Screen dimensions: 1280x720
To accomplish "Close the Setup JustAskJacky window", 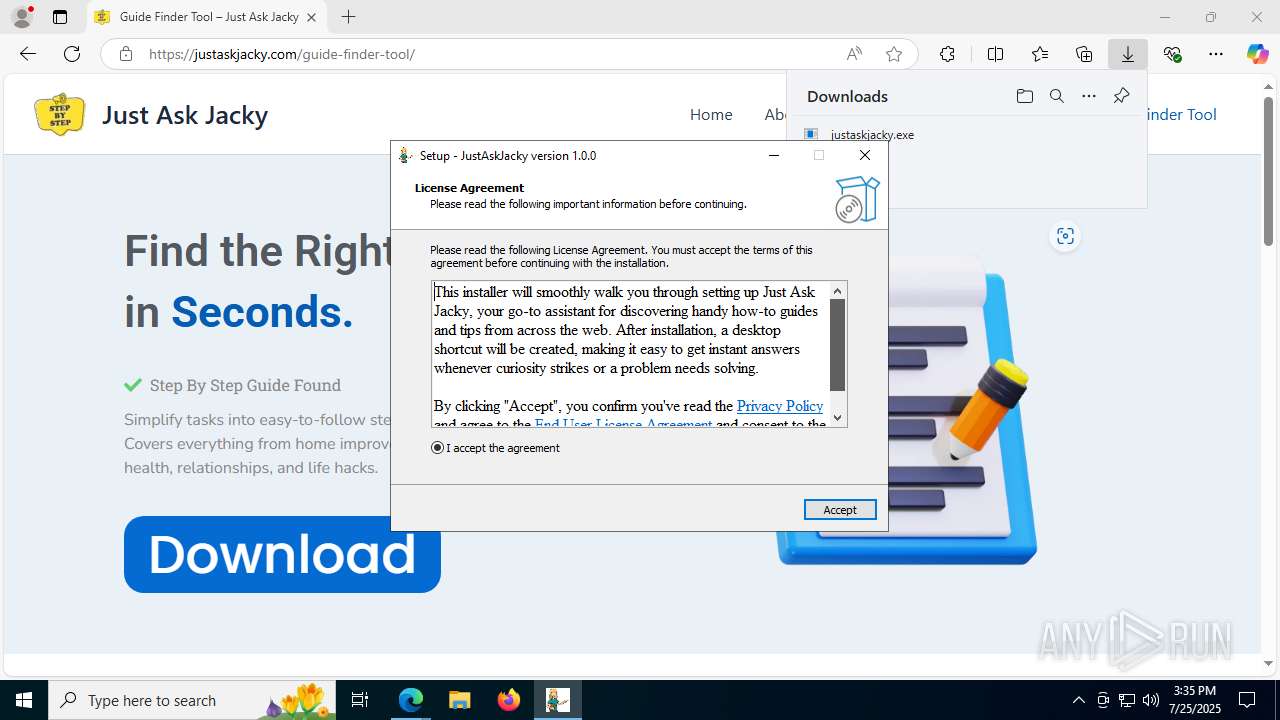I will tap(865, 155).
